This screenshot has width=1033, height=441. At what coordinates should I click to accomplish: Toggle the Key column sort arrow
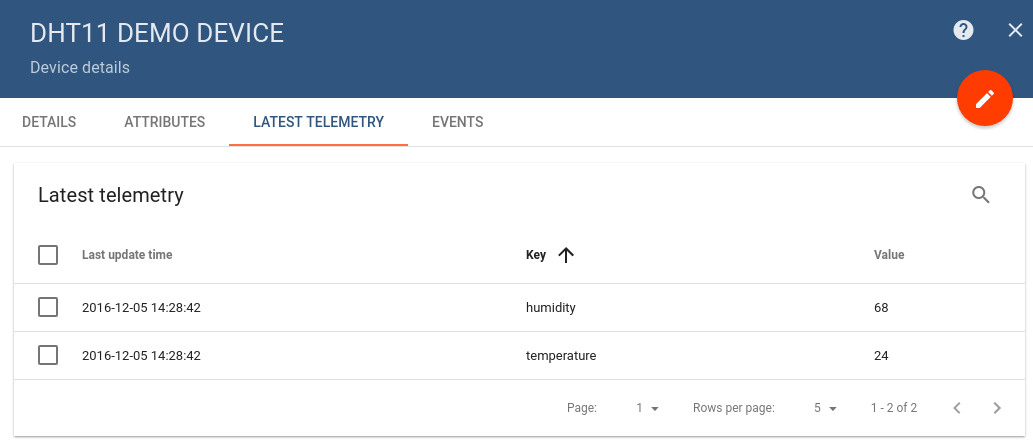click(566, 255)
